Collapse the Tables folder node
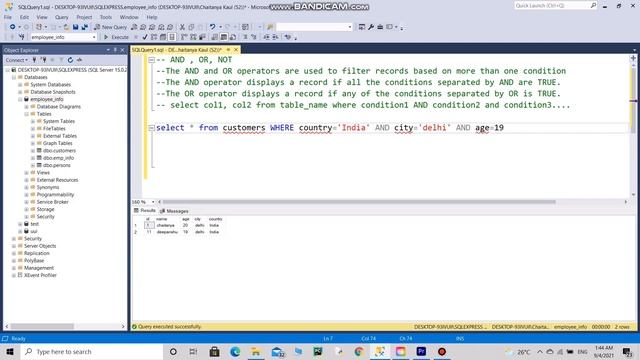The height and width of the screenshot is (360, 640). (27, 114)
